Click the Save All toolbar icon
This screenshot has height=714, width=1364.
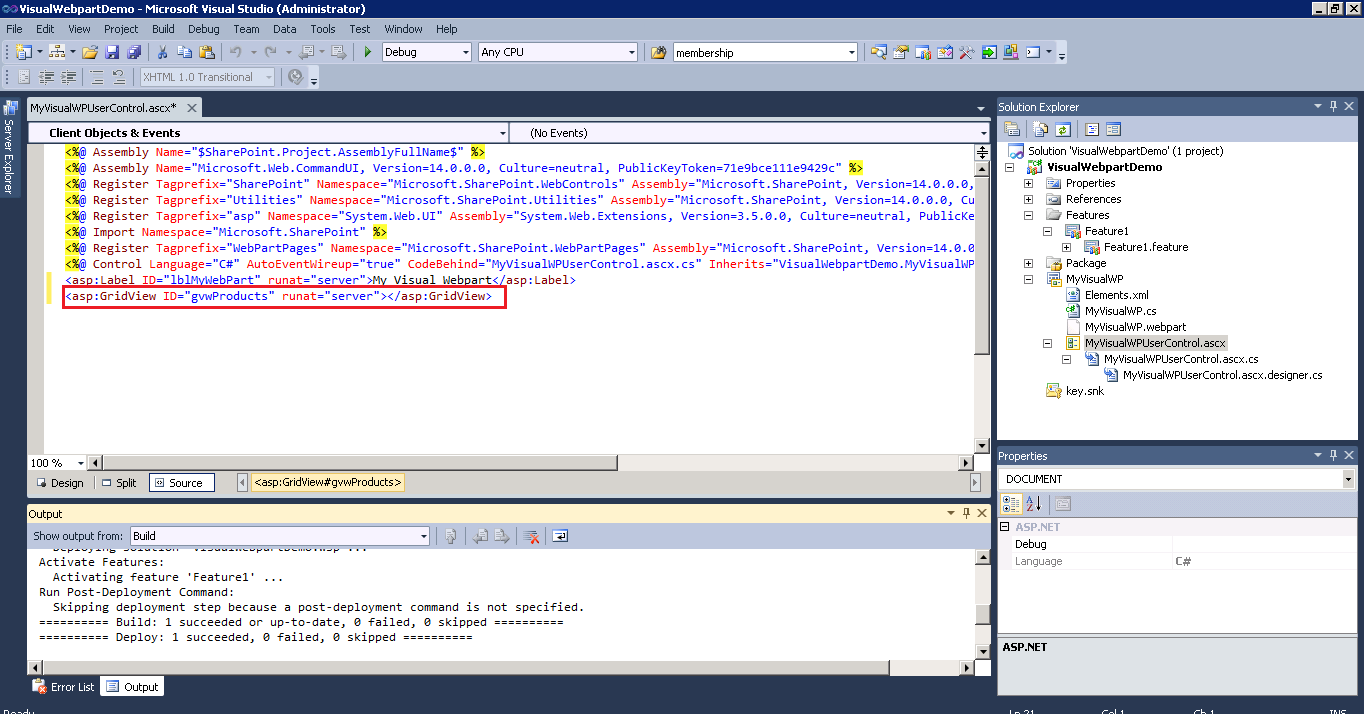pos(134,51)
